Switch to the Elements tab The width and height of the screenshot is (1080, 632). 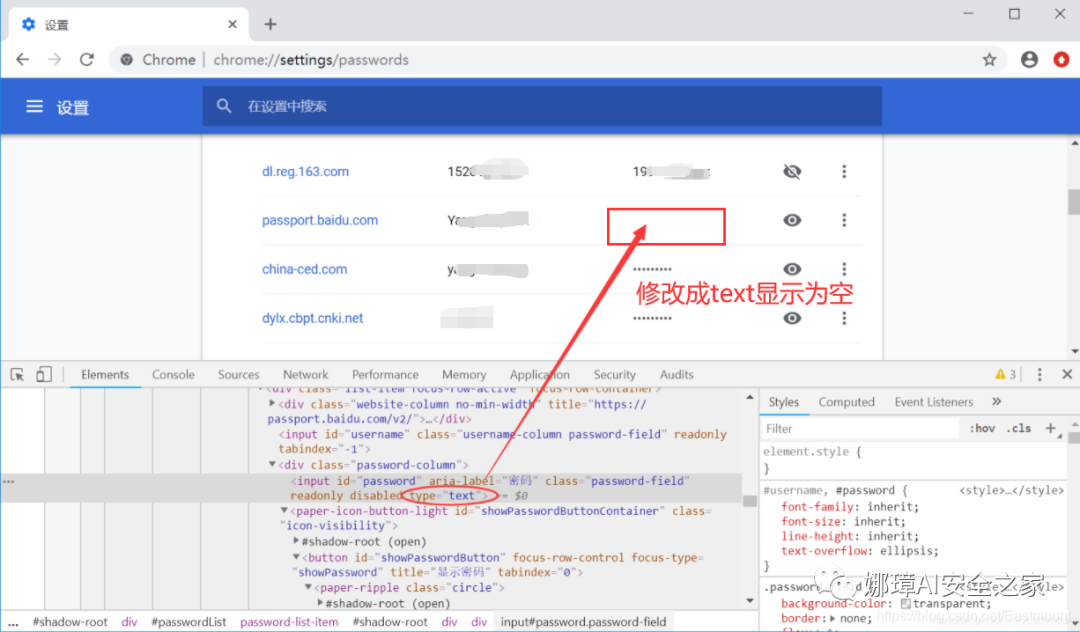click(105, 375)
